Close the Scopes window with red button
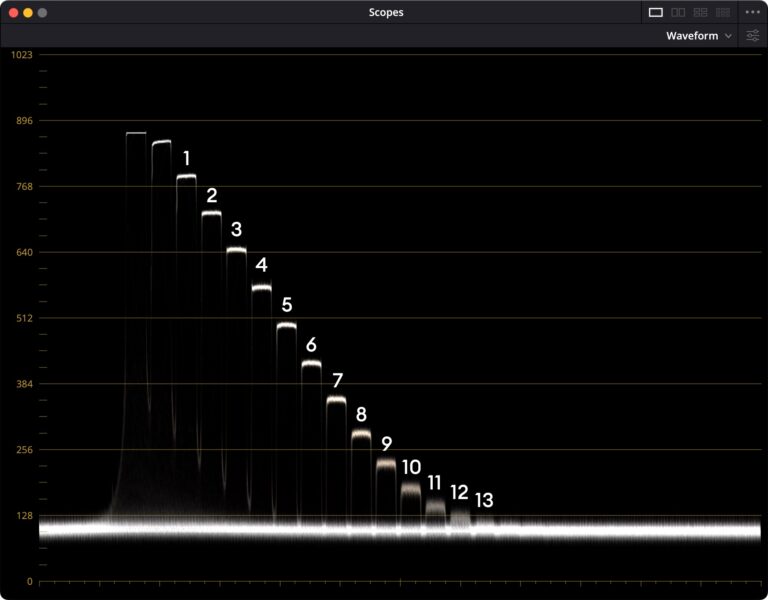This screenshot has width=768, height=600. click(x=14, y=13)
